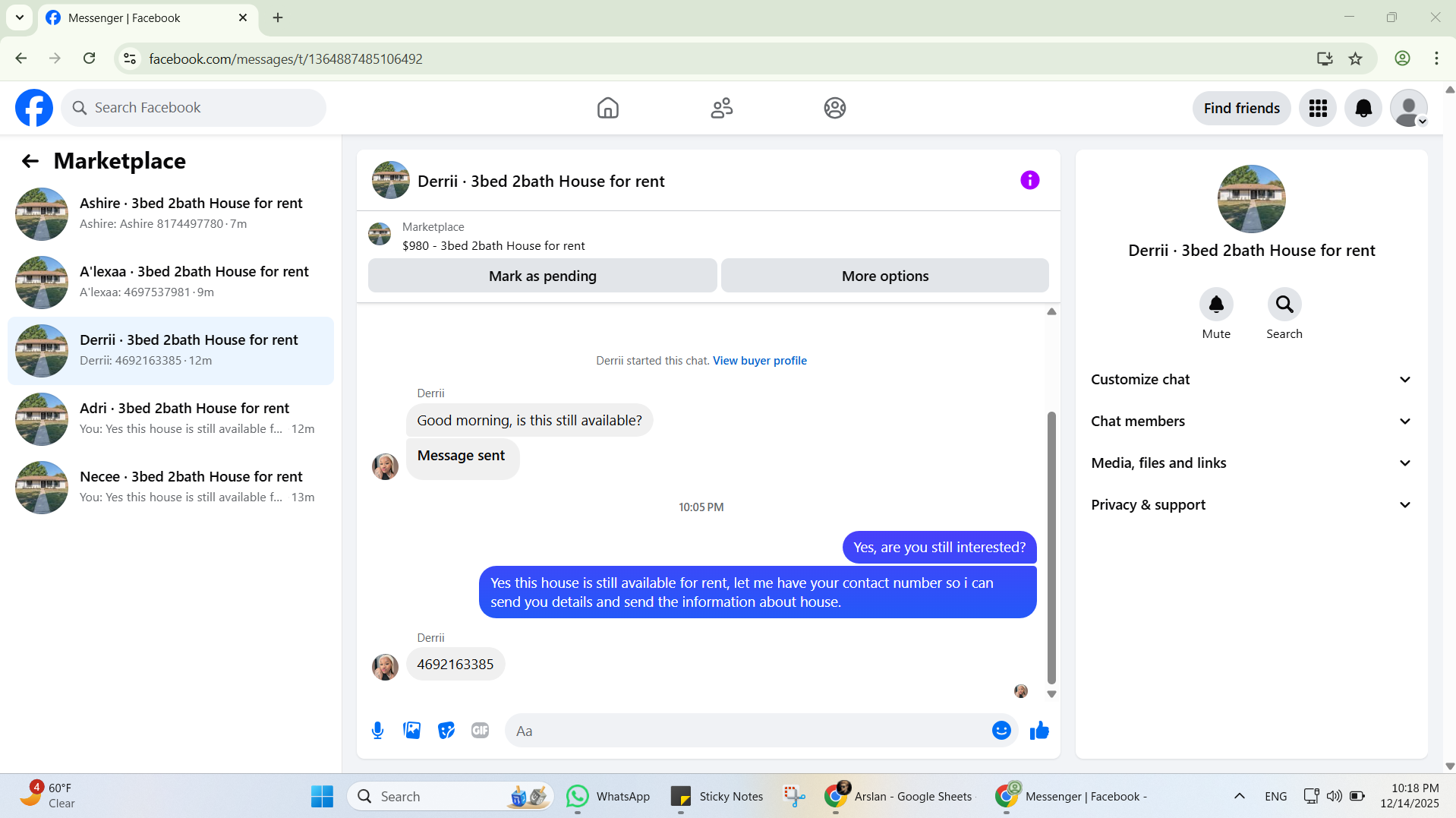Show hidden system tray icons
Image resolution: width=1456 pixels, height=818 pixels.
point(1239,796)
